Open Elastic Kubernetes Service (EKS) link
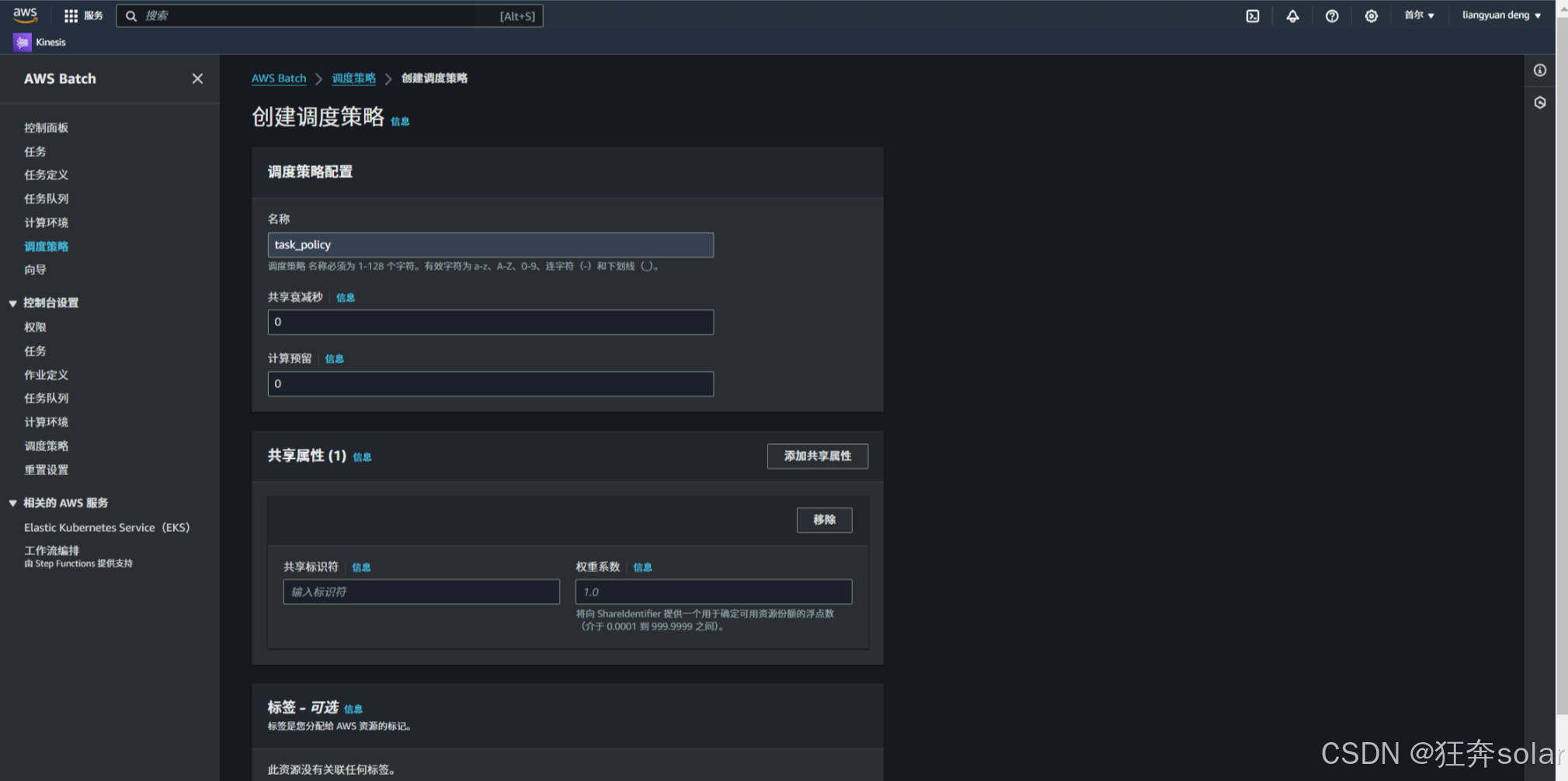The image size is (1568, 781). (x=106, y=527)
